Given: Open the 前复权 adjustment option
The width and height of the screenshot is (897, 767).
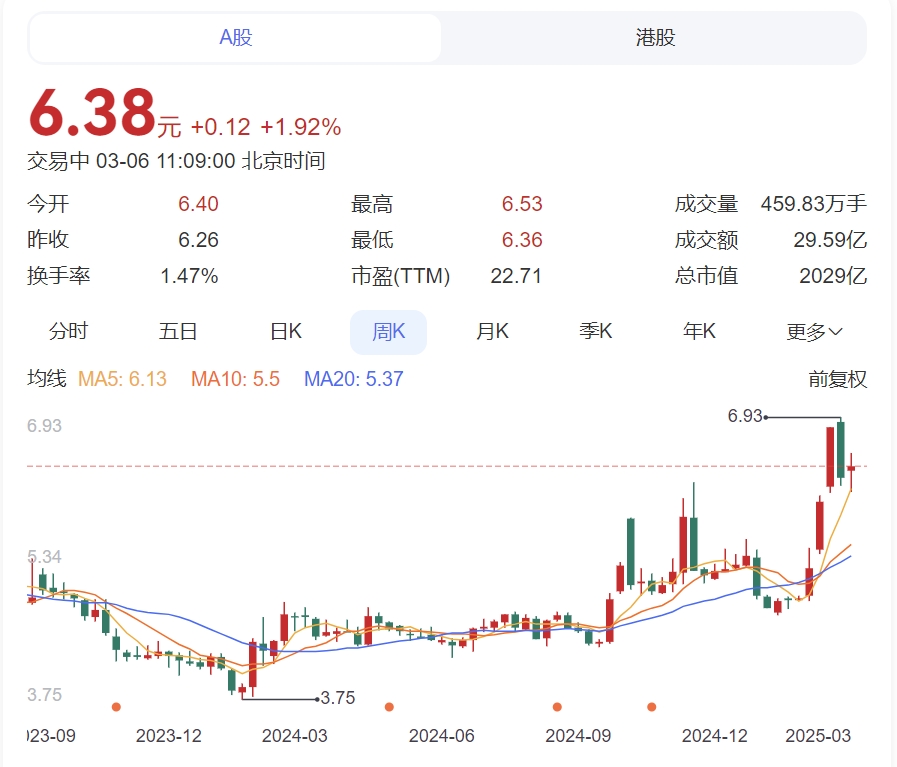Looking at the screenshot, I should pos(838,379).
